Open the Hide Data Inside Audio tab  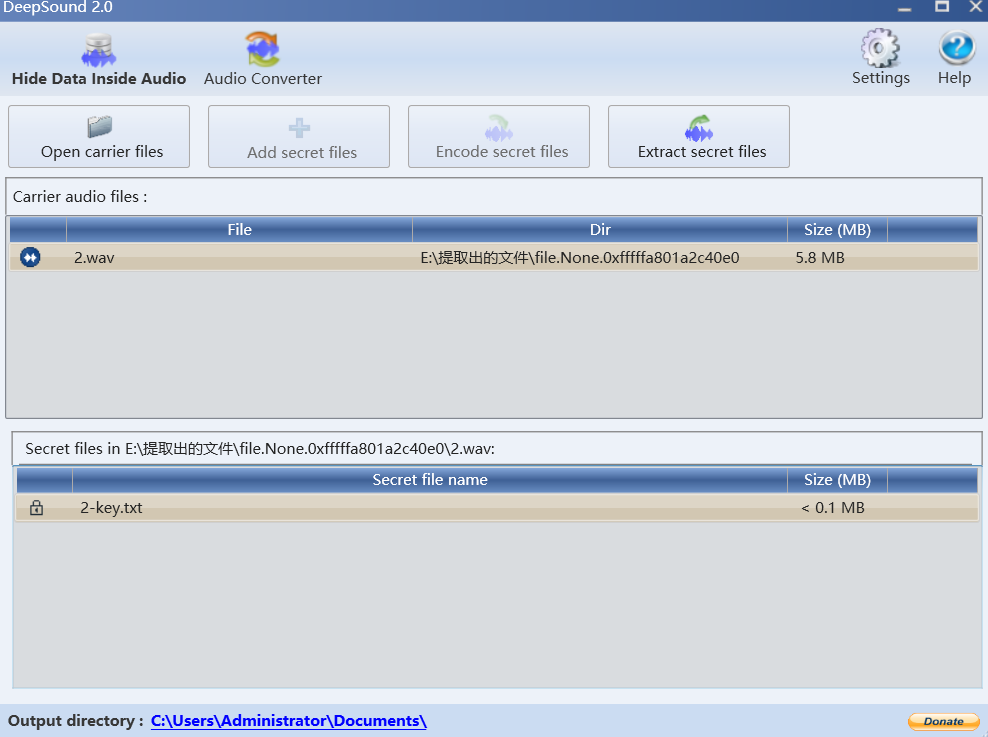[99, 60]
